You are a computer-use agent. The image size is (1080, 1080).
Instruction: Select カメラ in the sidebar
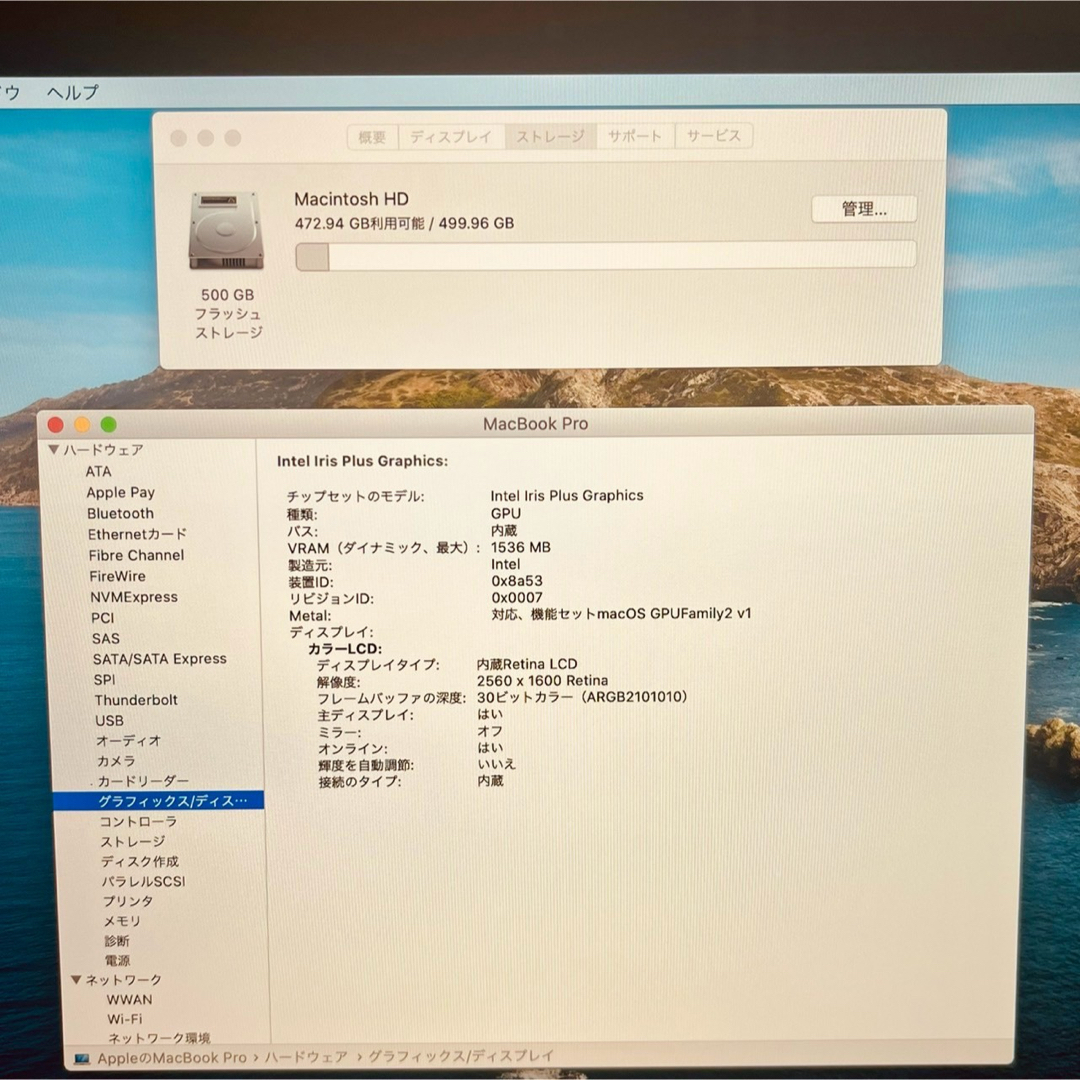pyautogui.click(x=116, y=760)
